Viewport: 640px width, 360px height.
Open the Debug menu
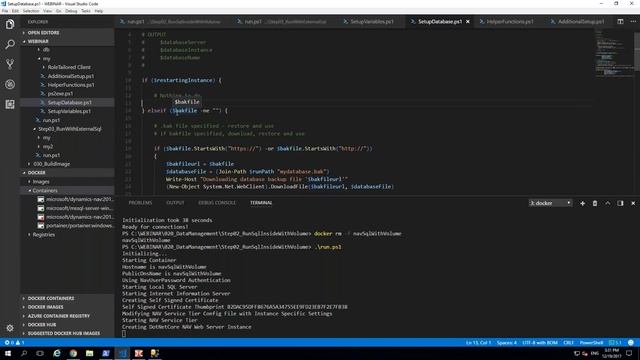[x=71, y=11]
